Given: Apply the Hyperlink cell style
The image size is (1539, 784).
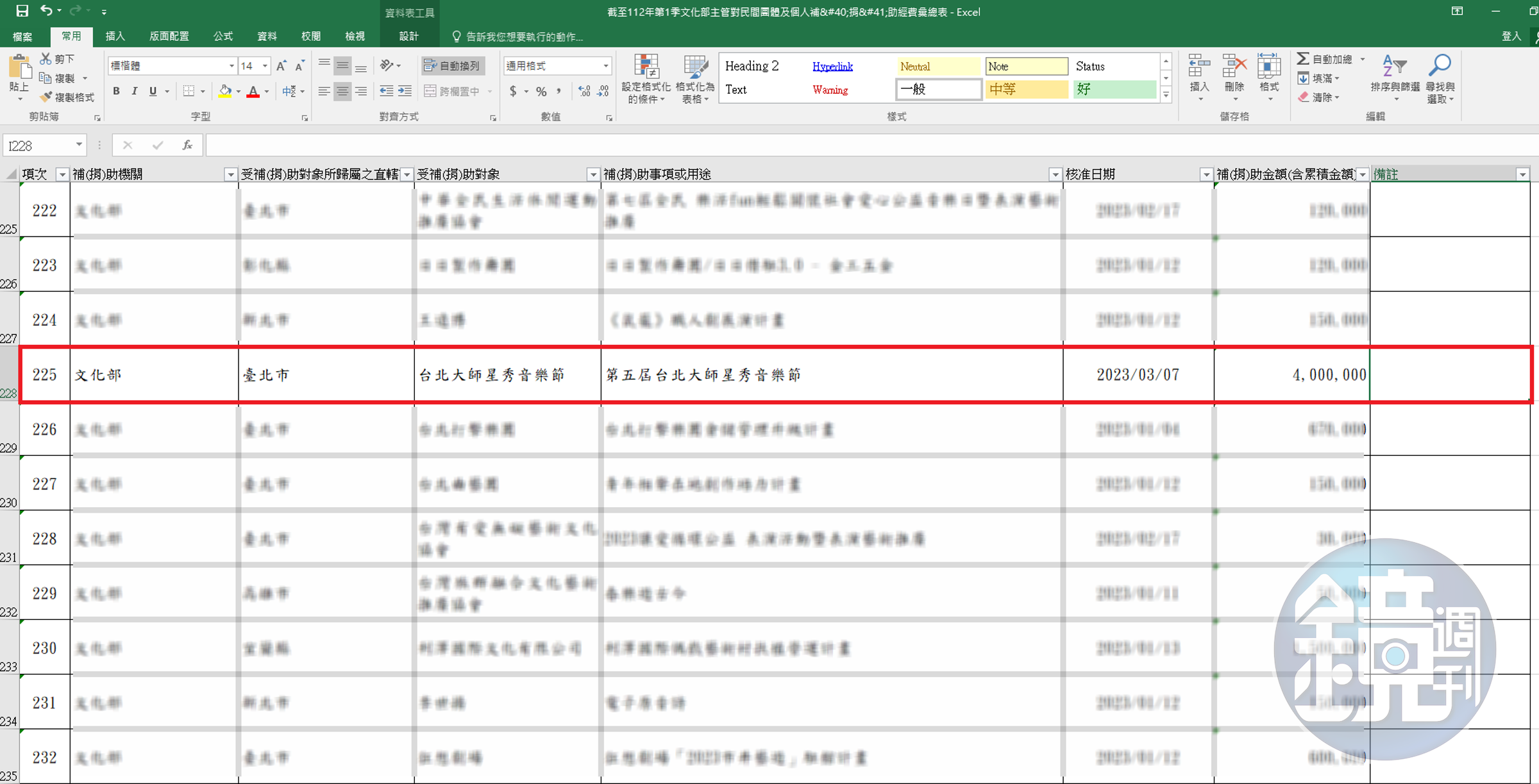Looking at the screenshot, I should [850, 66].
